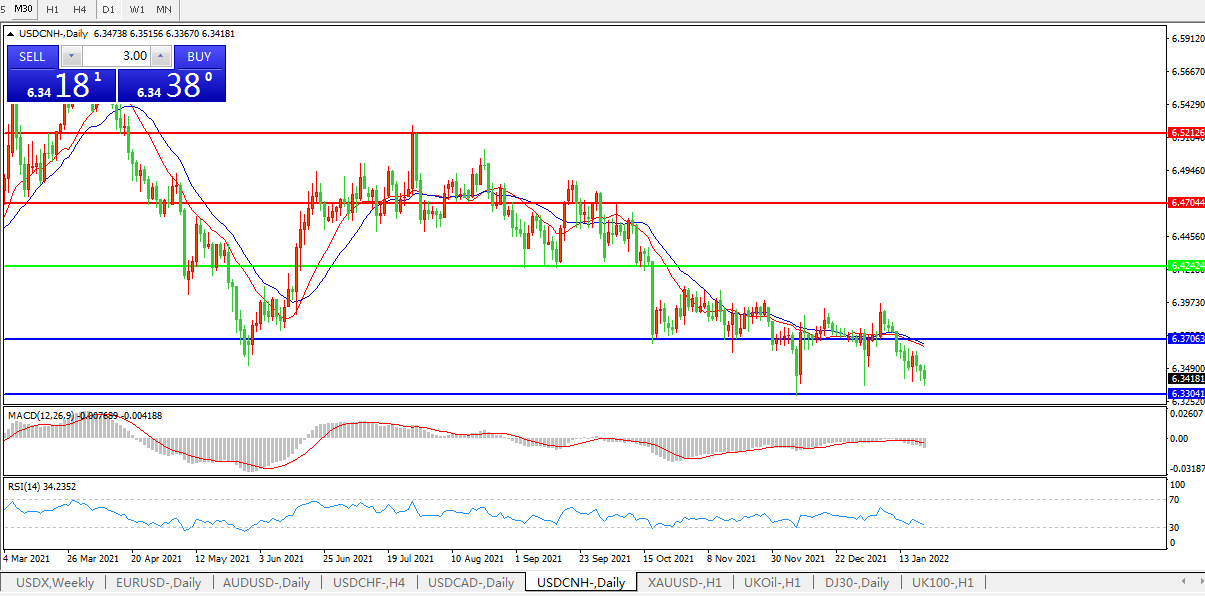The width and height of the screenshot is (1205, 596).
Task: Open the USDX,Weekly chart tab
Action: [x=55, y=582]
